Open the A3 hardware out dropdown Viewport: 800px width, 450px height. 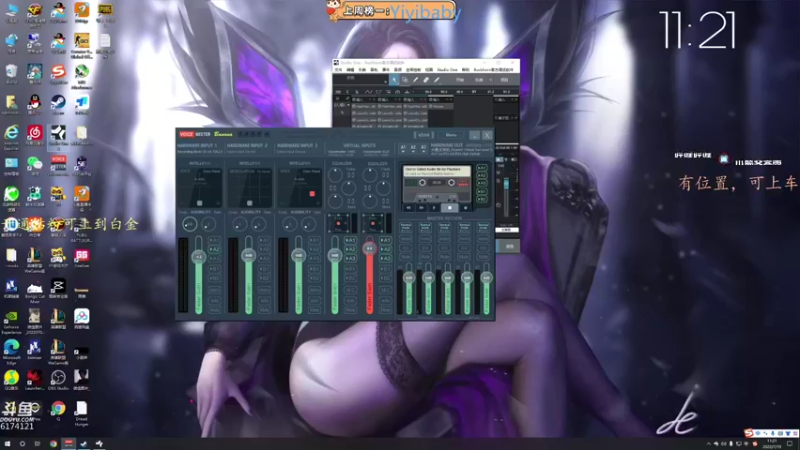(x=423, y=148)
